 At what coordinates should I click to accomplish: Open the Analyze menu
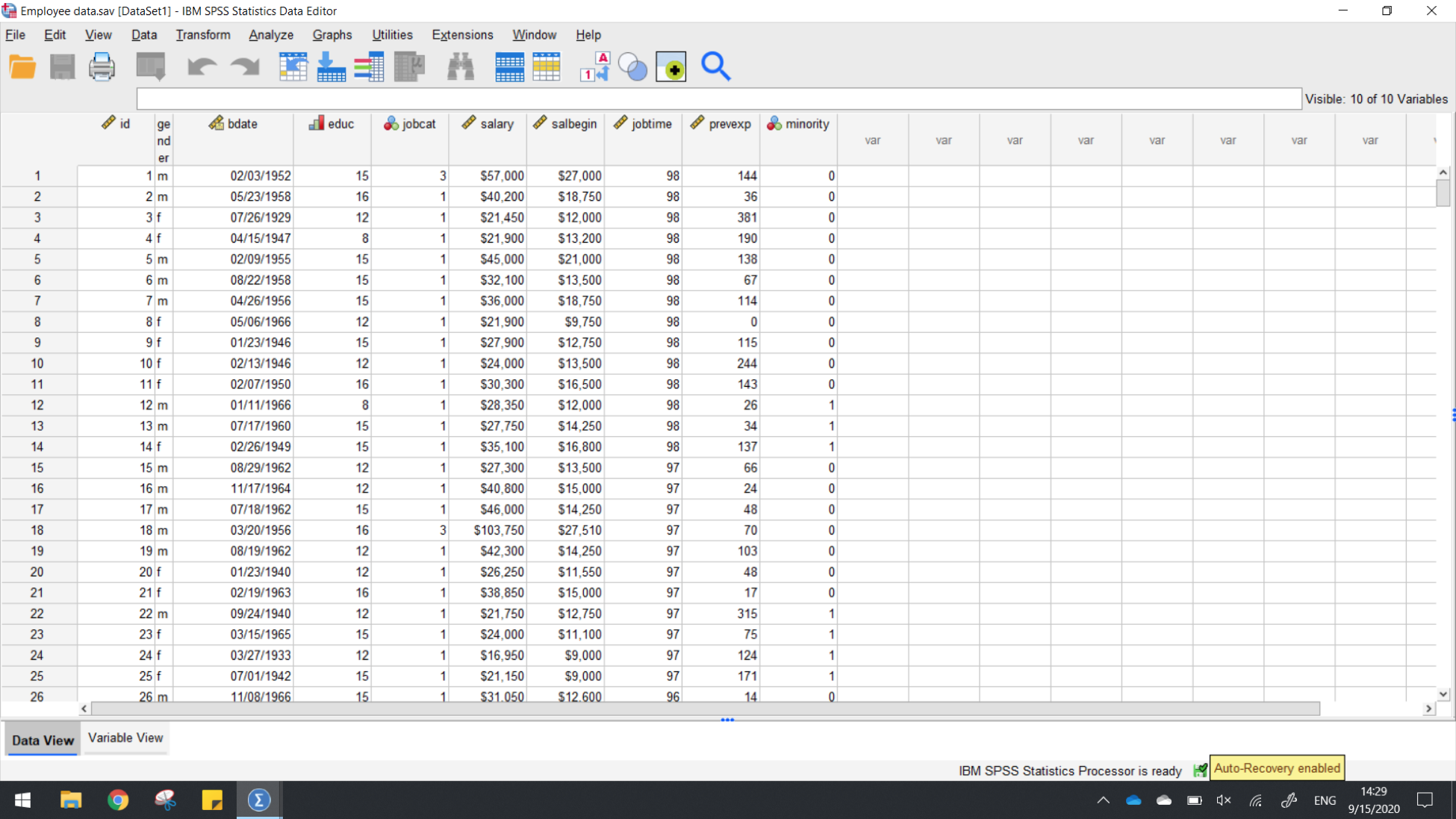point(270,34)
